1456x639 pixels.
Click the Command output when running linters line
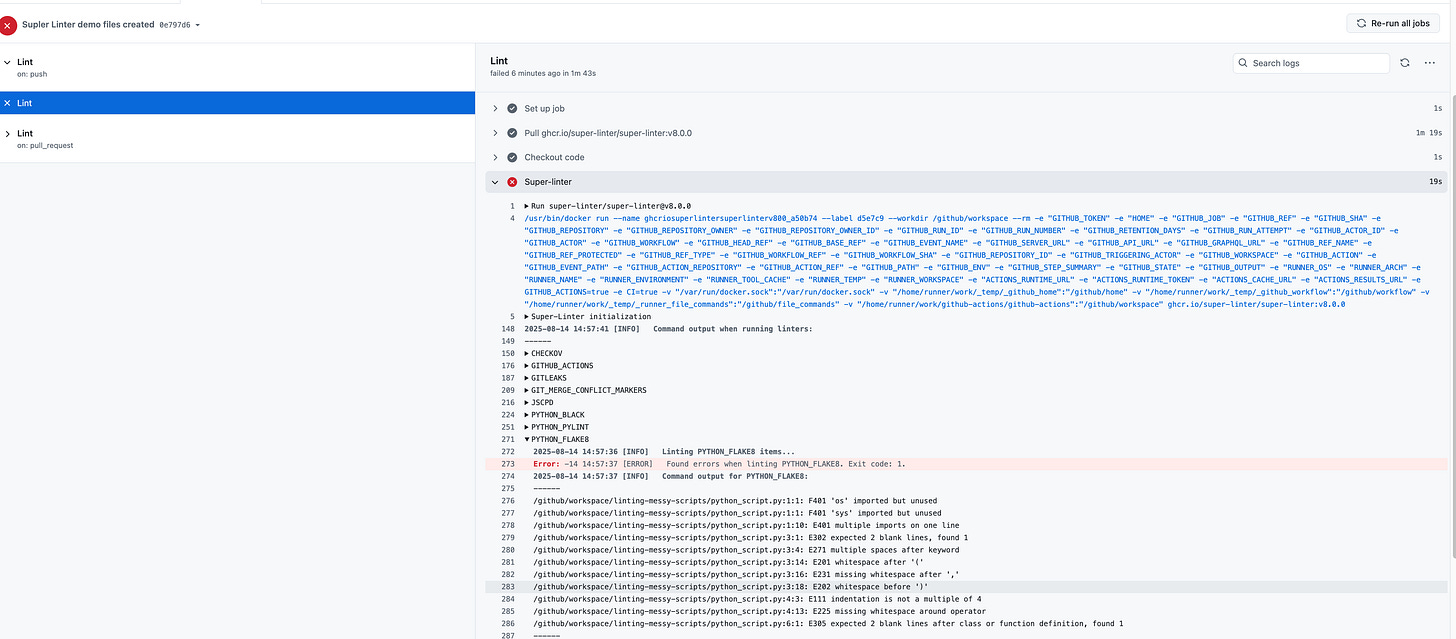669,329
